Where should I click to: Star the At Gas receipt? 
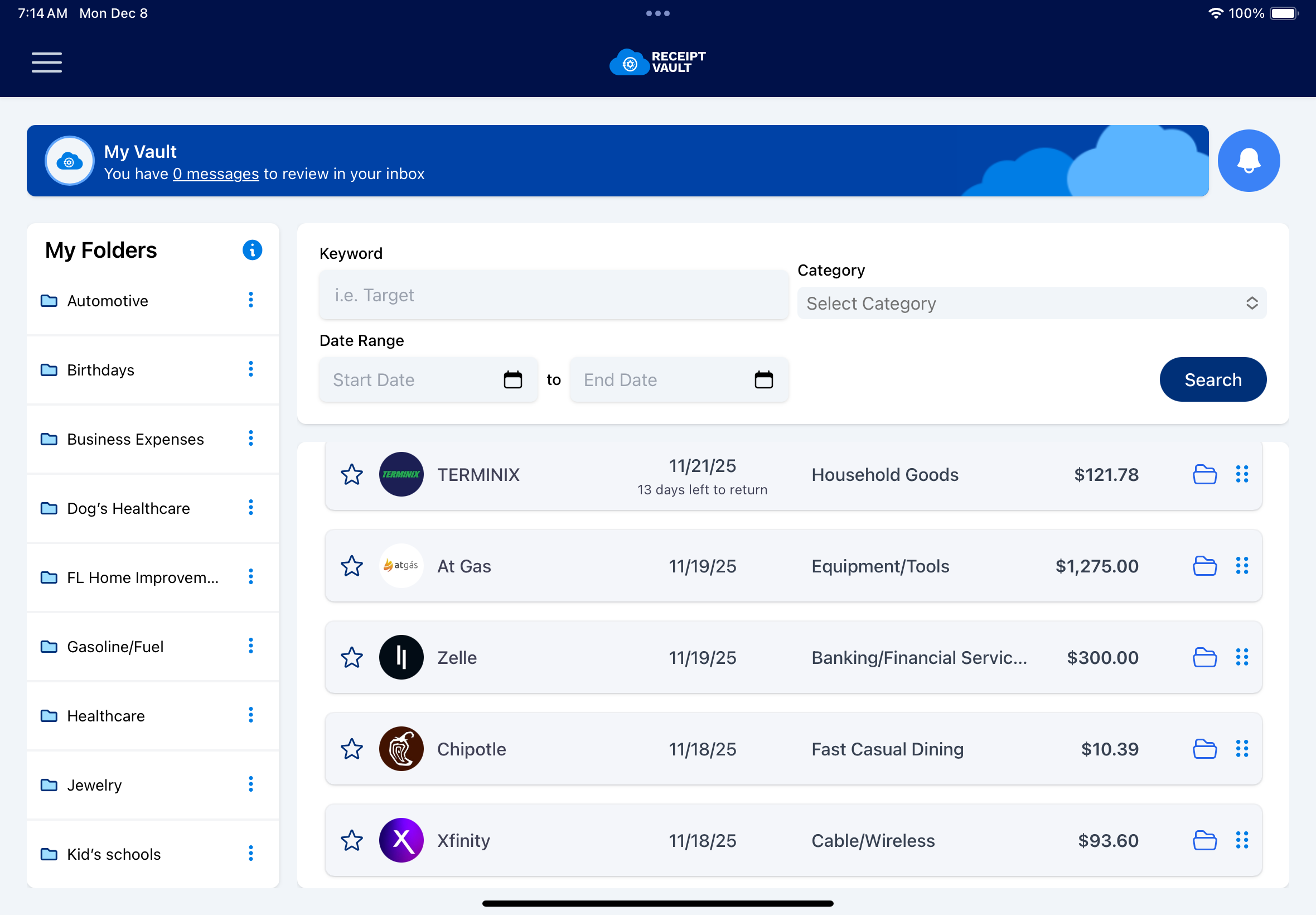[x=352, y=566]
